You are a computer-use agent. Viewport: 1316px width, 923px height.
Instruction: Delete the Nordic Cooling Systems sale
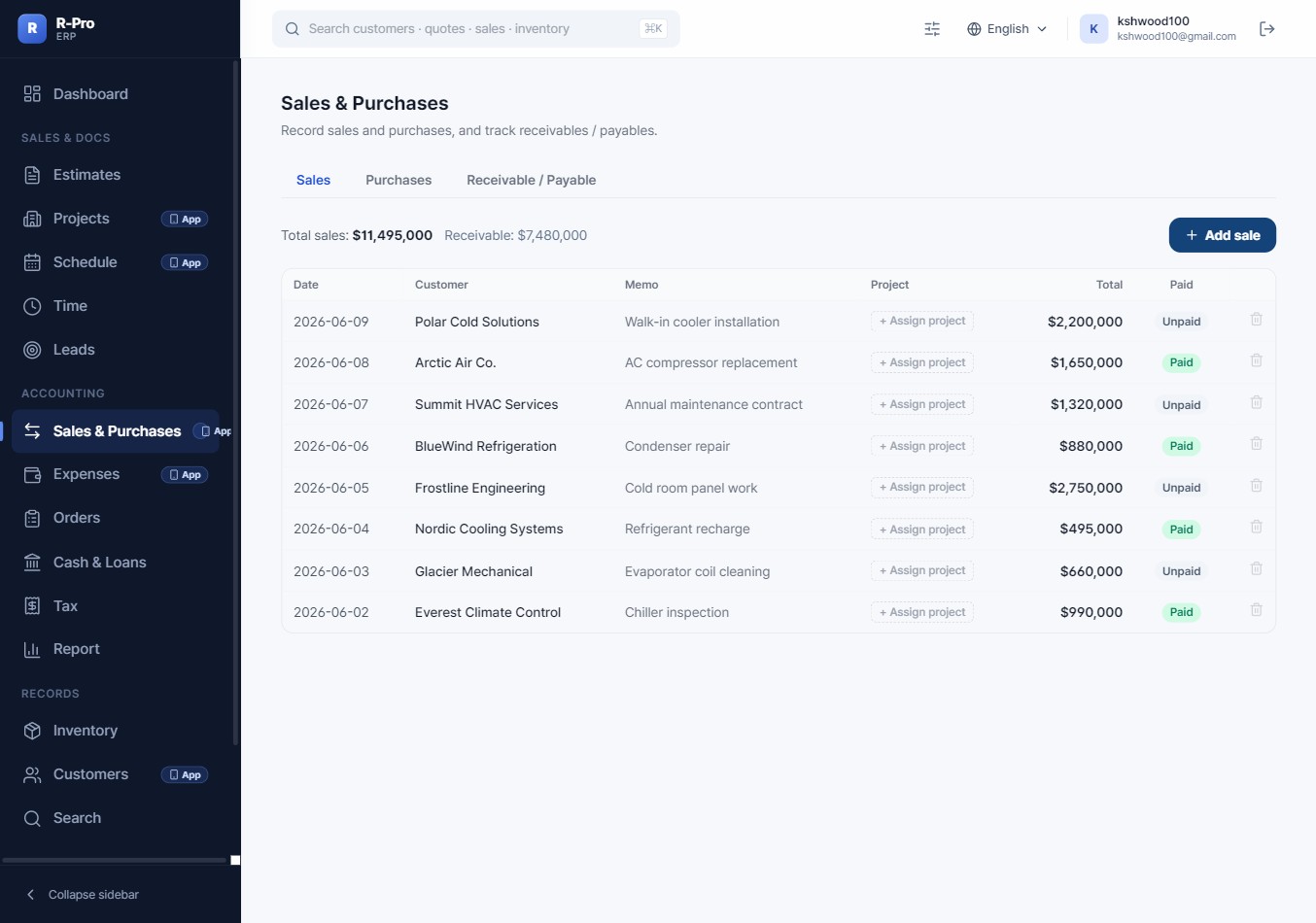point(1256,527)
